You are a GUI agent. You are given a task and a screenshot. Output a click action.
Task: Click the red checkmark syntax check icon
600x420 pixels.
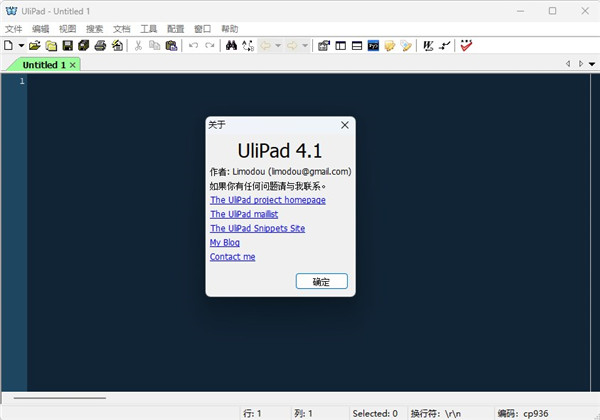[x=466, y=46]
